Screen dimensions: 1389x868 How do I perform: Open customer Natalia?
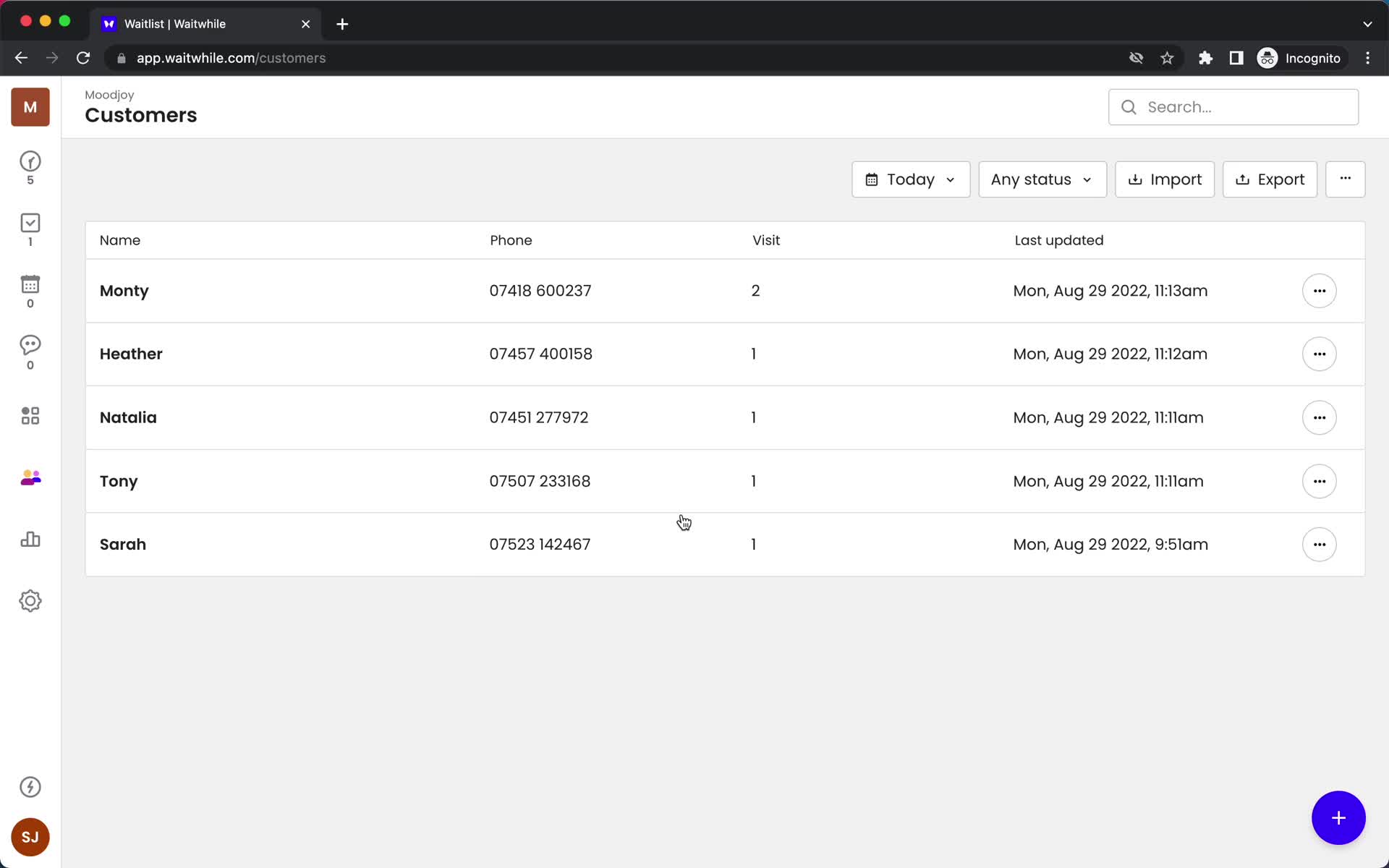[128, 417]
